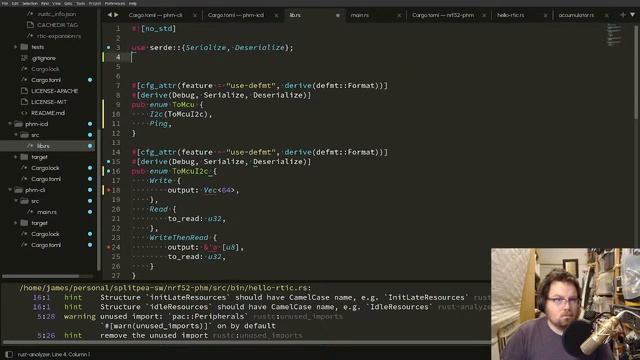This screenshot has height=360, width=640.
Task: Add new tab with plus icon
Action: click(623, 15)
